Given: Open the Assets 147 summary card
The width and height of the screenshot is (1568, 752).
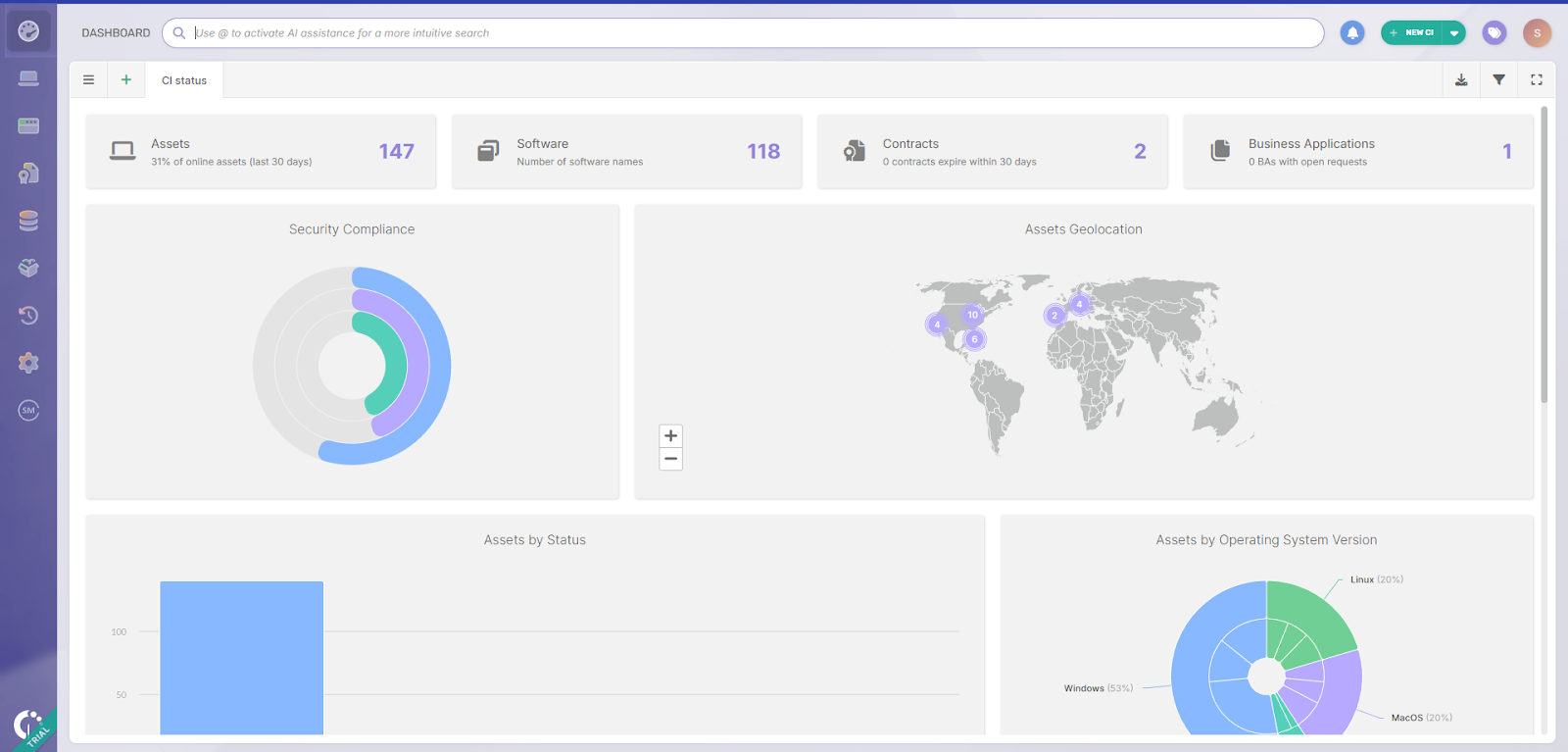Looking at the screenshot, I should (x=261, y=151).
